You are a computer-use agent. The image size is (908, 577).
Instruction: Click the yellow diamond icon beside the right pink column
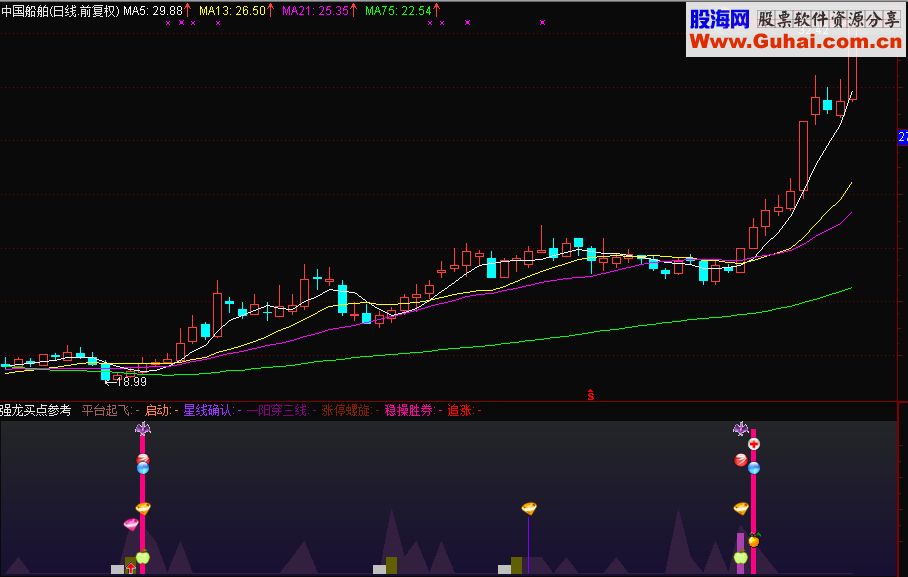point(741,509)
